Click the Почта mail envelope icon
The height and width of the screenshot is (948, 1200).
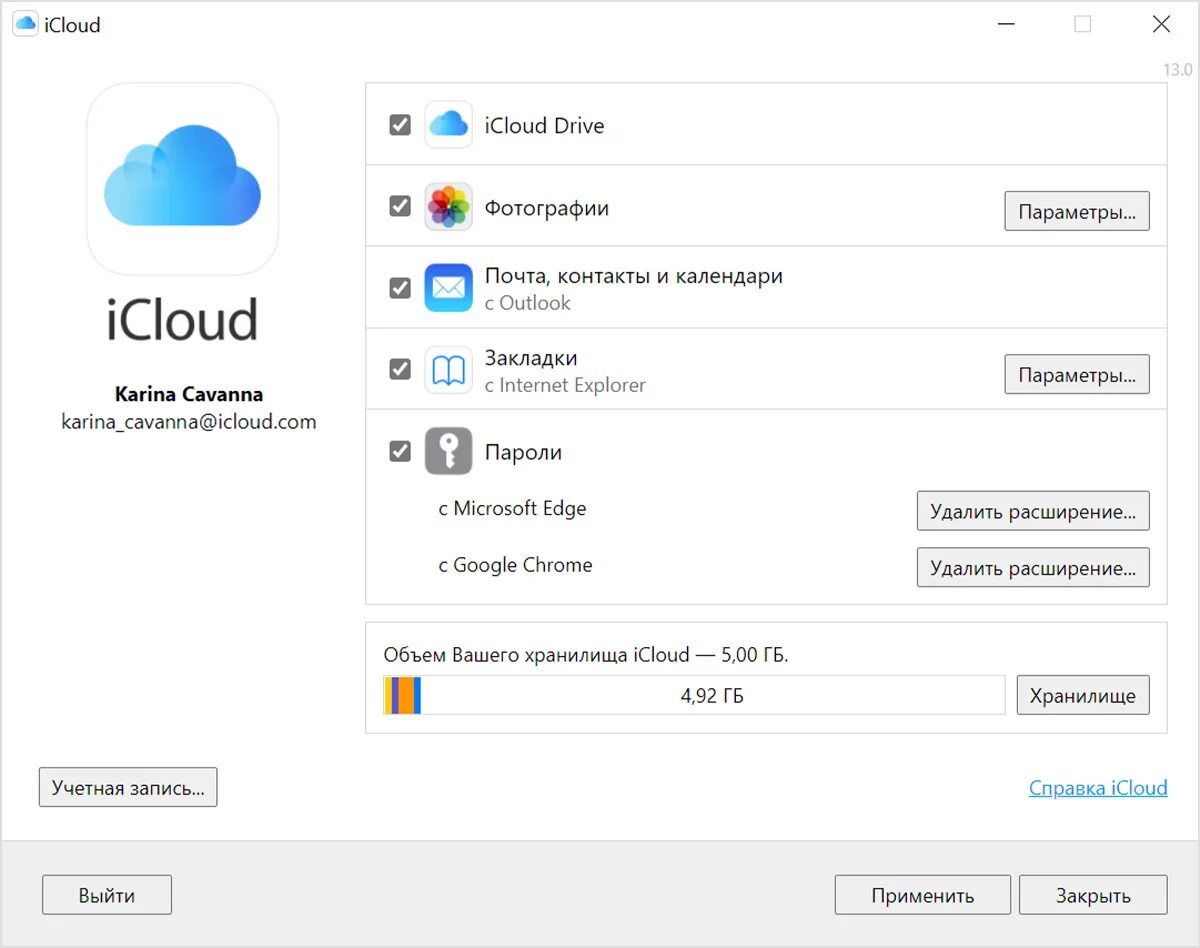[448, 288]
